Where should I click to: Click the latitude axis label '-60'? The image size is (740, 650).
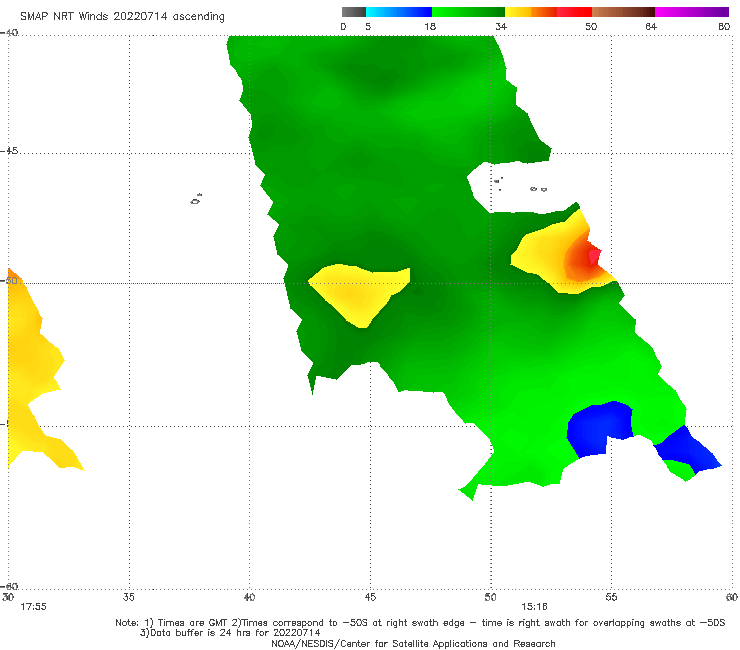click(x=9, y=586)
